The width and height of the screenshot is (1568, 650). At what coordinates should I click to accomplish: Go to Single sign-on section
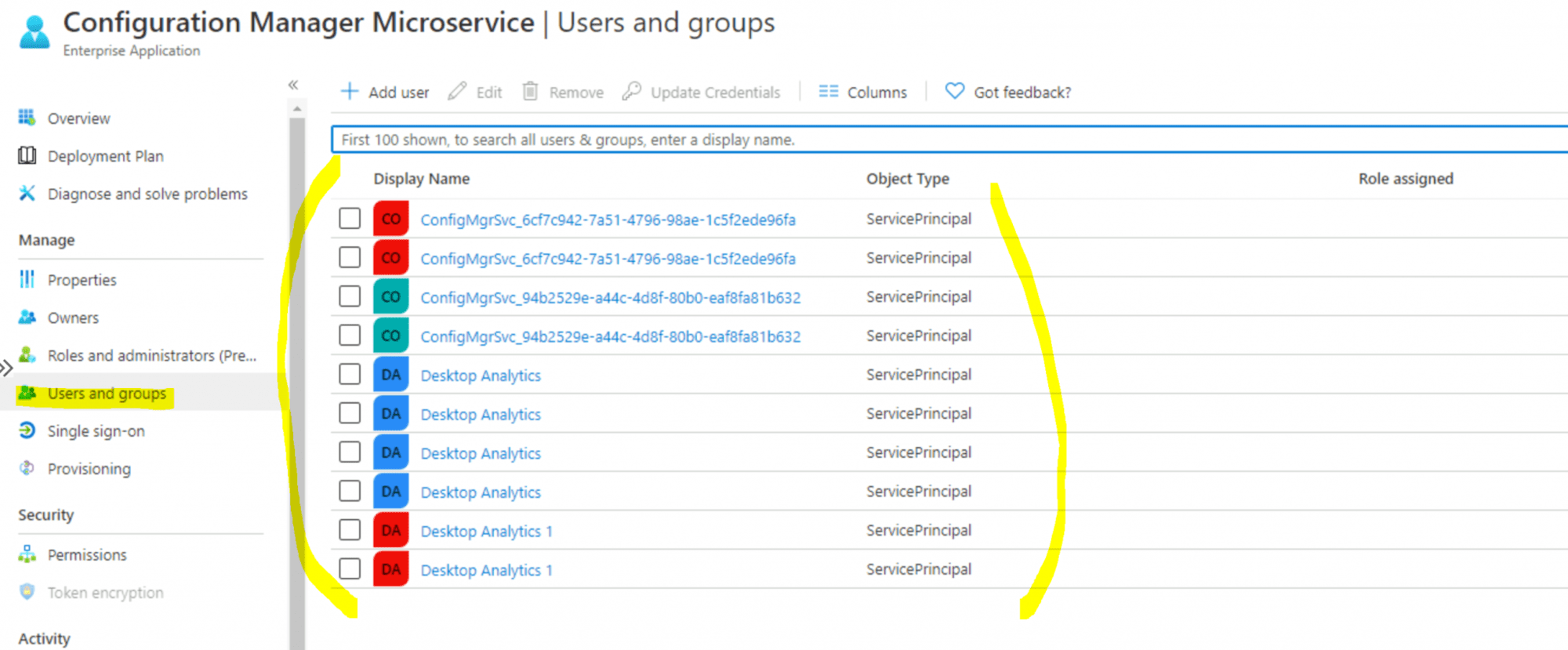pyautogui.click(x=96, y=431)
